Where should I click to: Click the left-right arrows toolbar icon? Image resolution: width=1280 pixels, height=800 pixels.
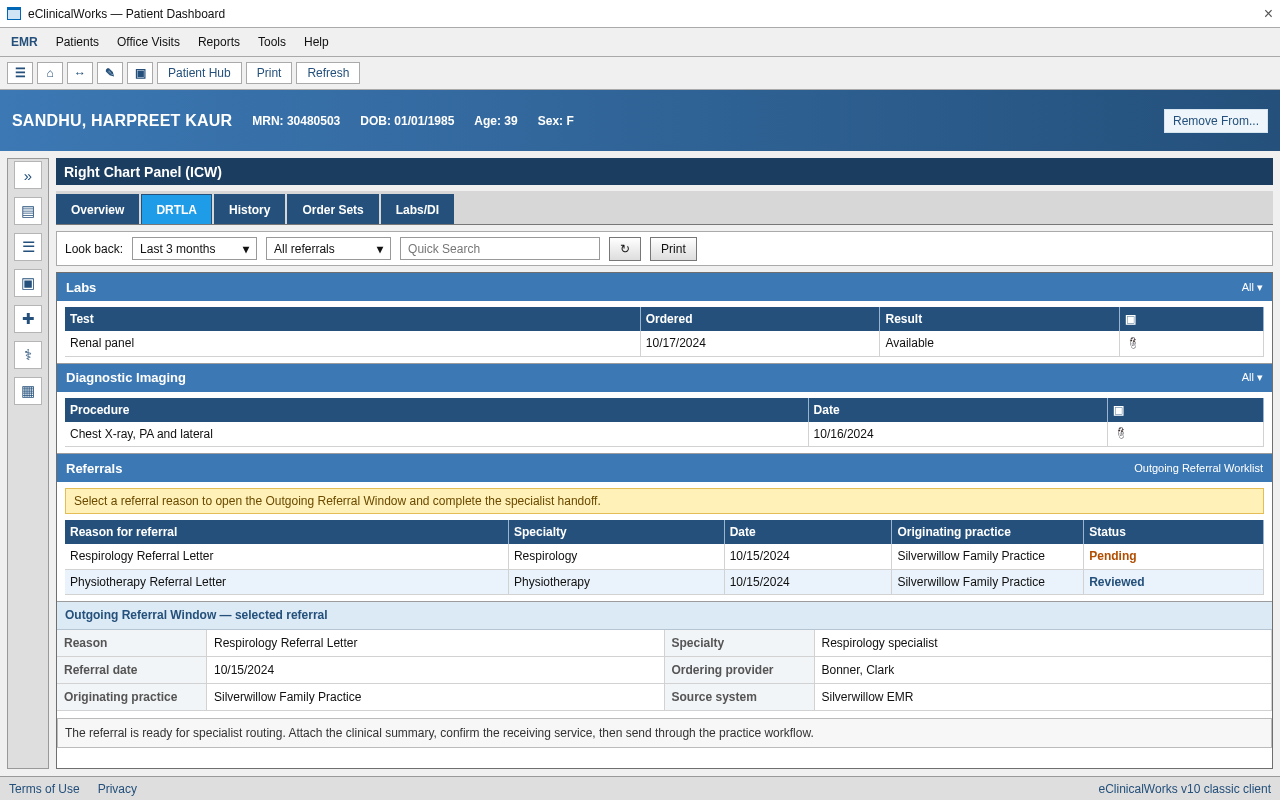[x=80, y=73]
